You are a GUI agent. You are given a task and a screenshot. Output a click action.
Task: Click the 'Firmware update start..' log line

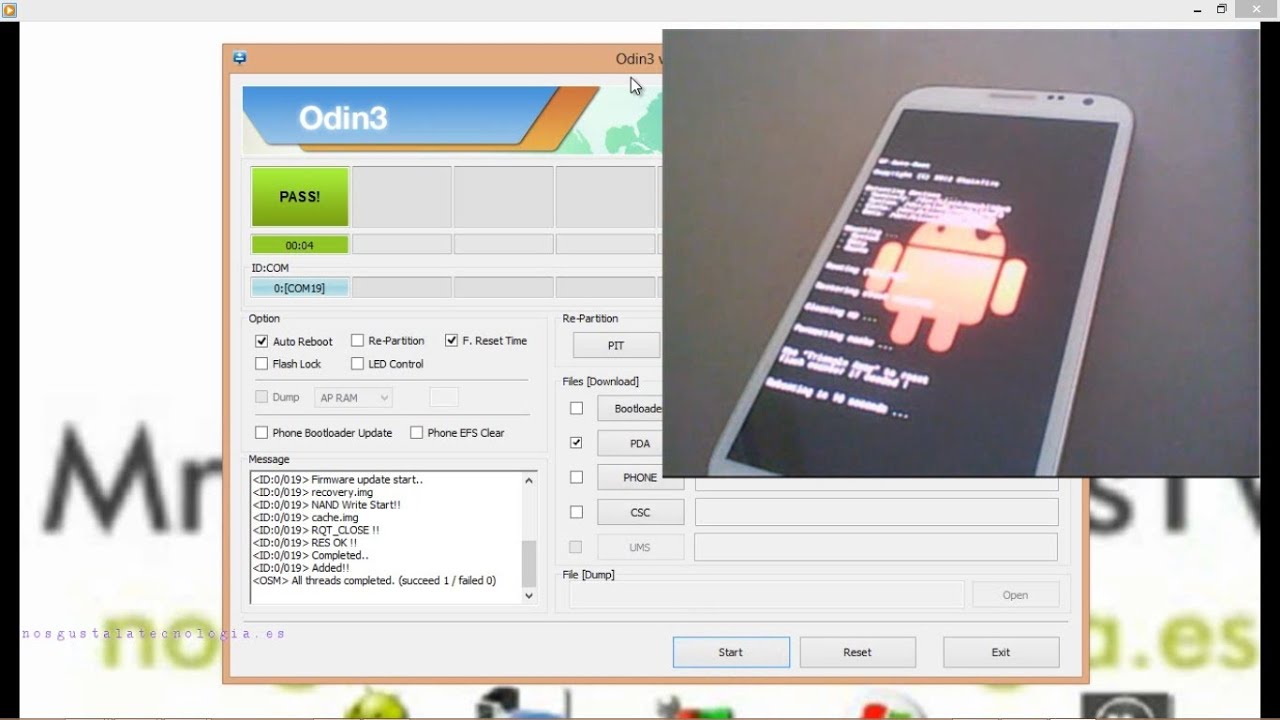click(338, 480)
